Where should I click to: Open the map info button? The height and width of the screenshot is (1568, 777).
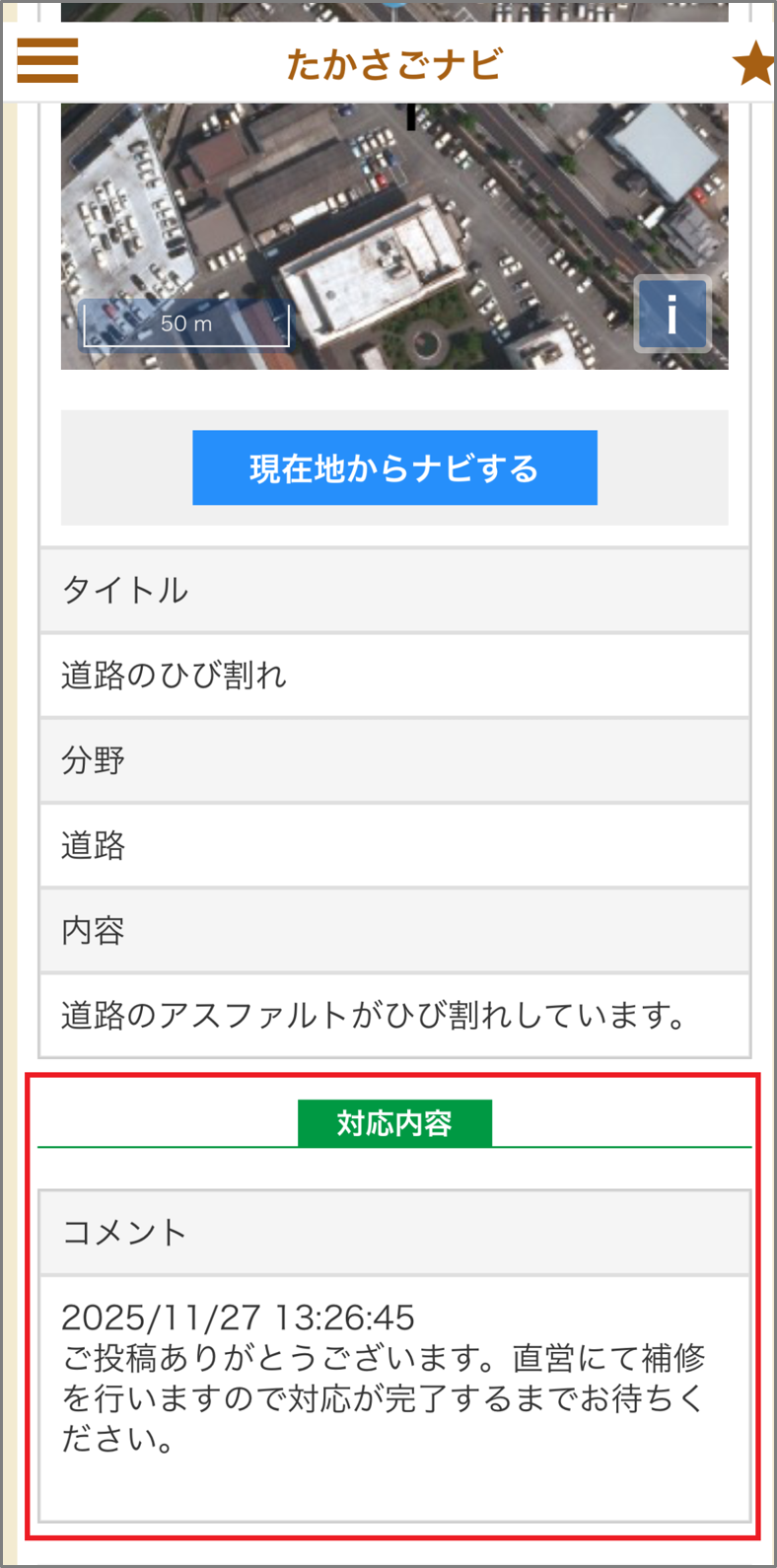671,315
